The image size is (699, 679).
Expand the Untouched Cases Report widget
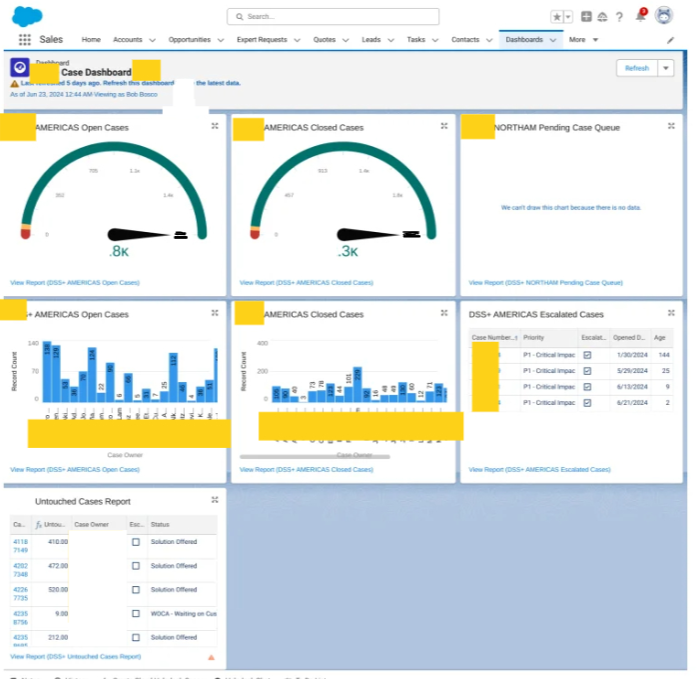point(215,500)
